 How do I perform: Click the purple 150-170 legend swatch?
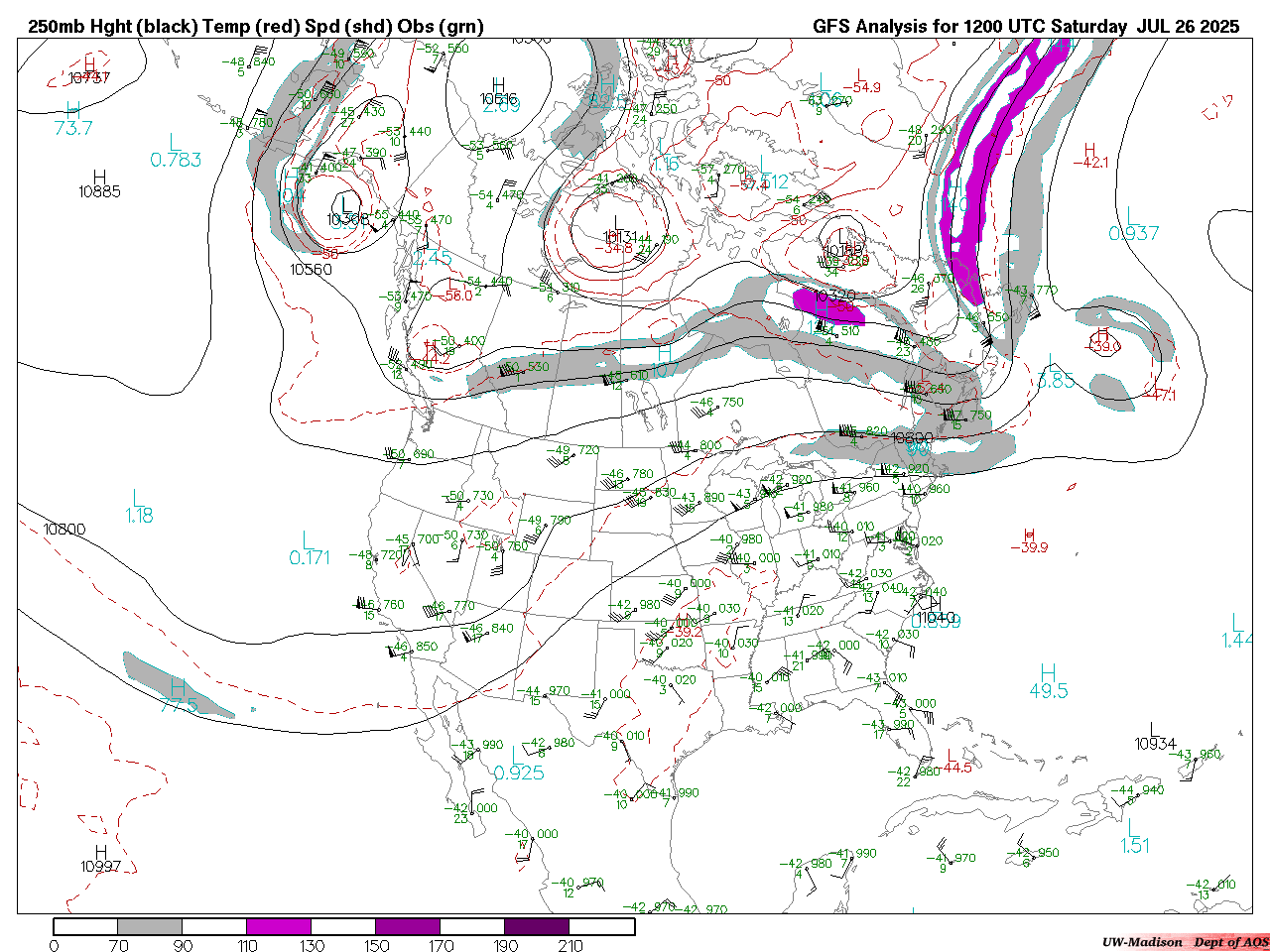click(x=408, y=927)
